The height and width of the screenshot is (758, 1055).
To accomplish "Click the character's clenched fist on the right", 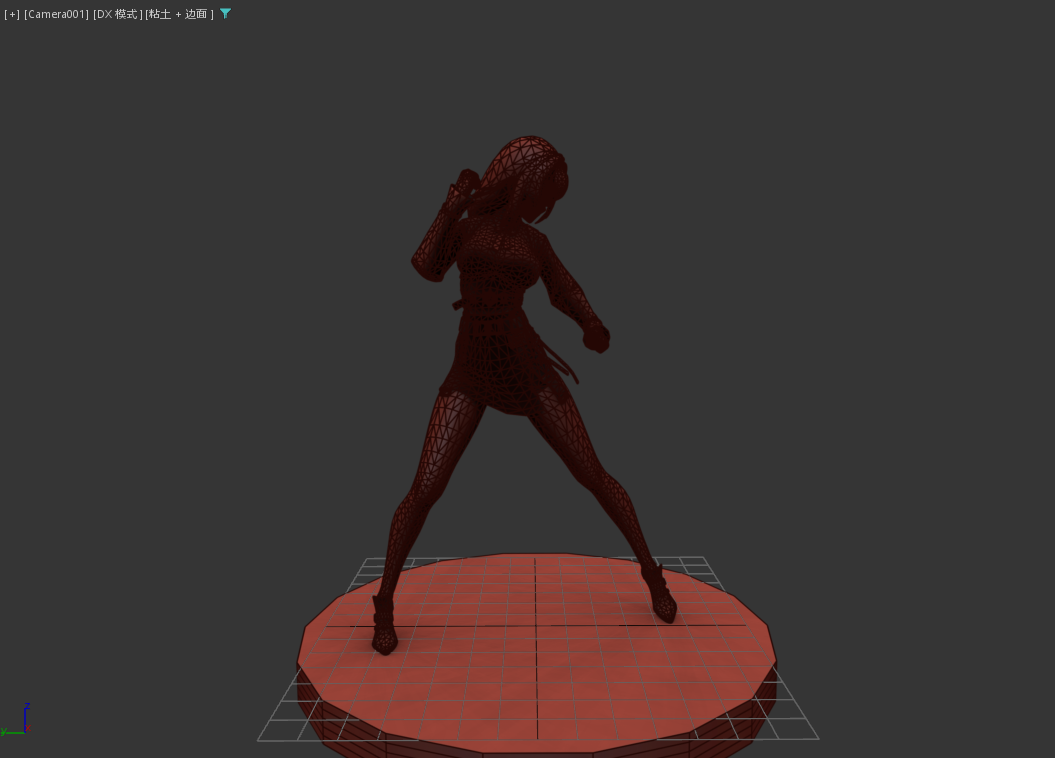I will click(x=597, y=338).
